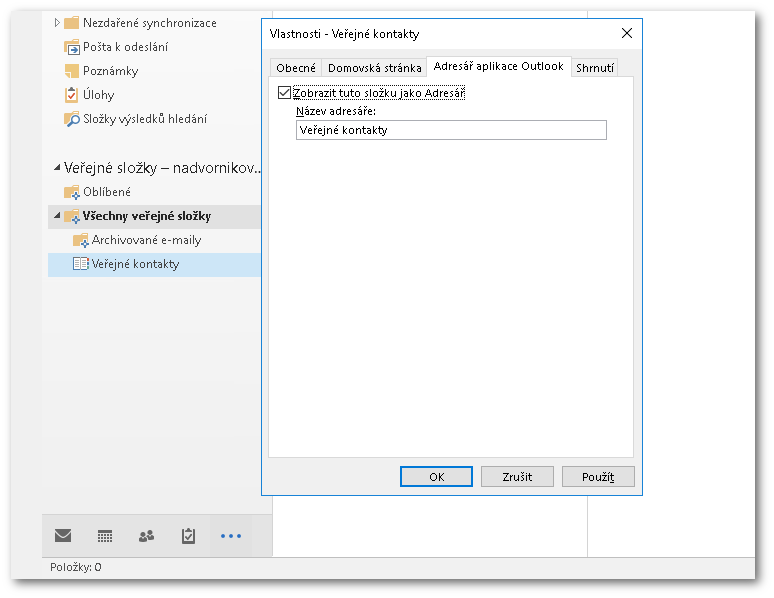This screenshot has width=774, height=598.
Task: Click the Úlohy tasks folder icon
Action: (x=71, y=95)
